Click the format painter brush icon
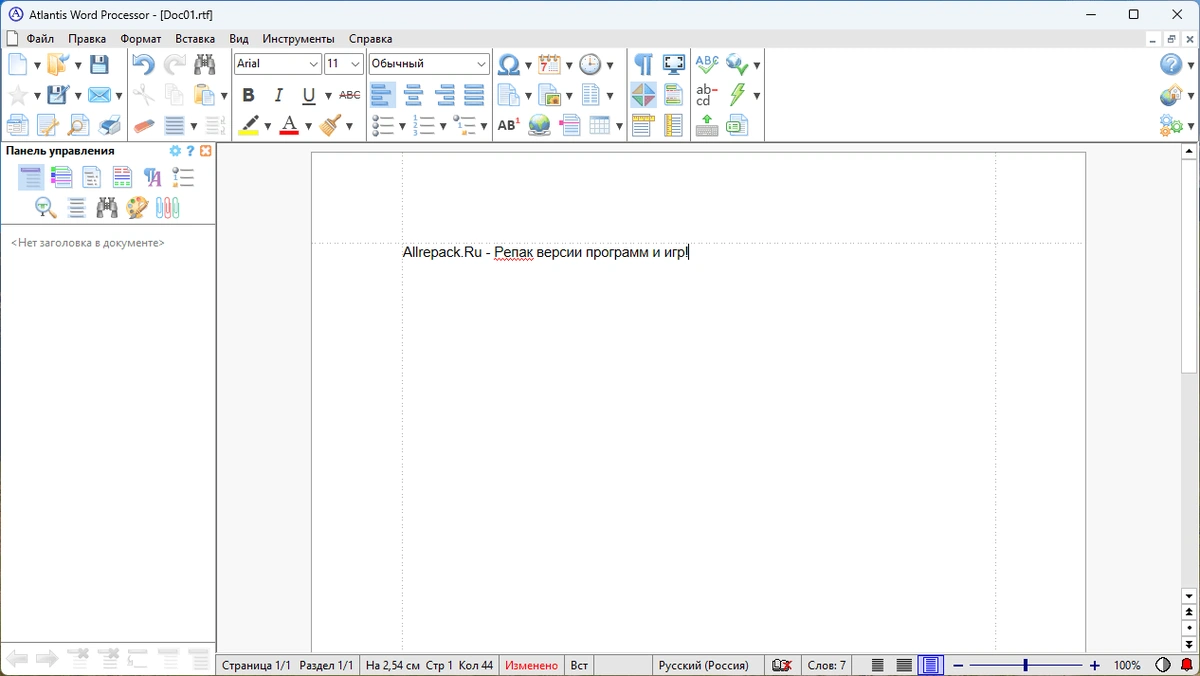This screenshot has height=676, width=1200. click(x=330, y=125)
